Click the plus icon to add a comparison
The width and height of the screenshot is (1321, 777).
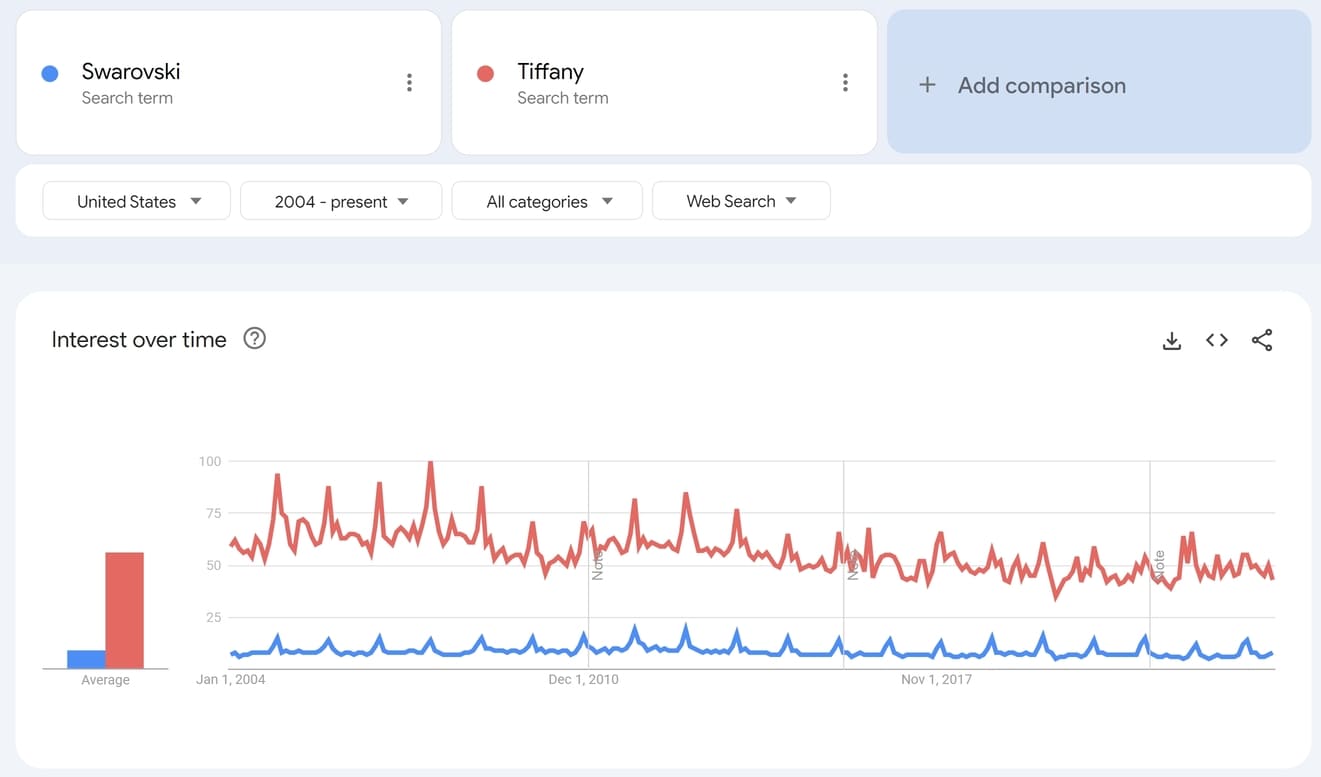[927, 85]
